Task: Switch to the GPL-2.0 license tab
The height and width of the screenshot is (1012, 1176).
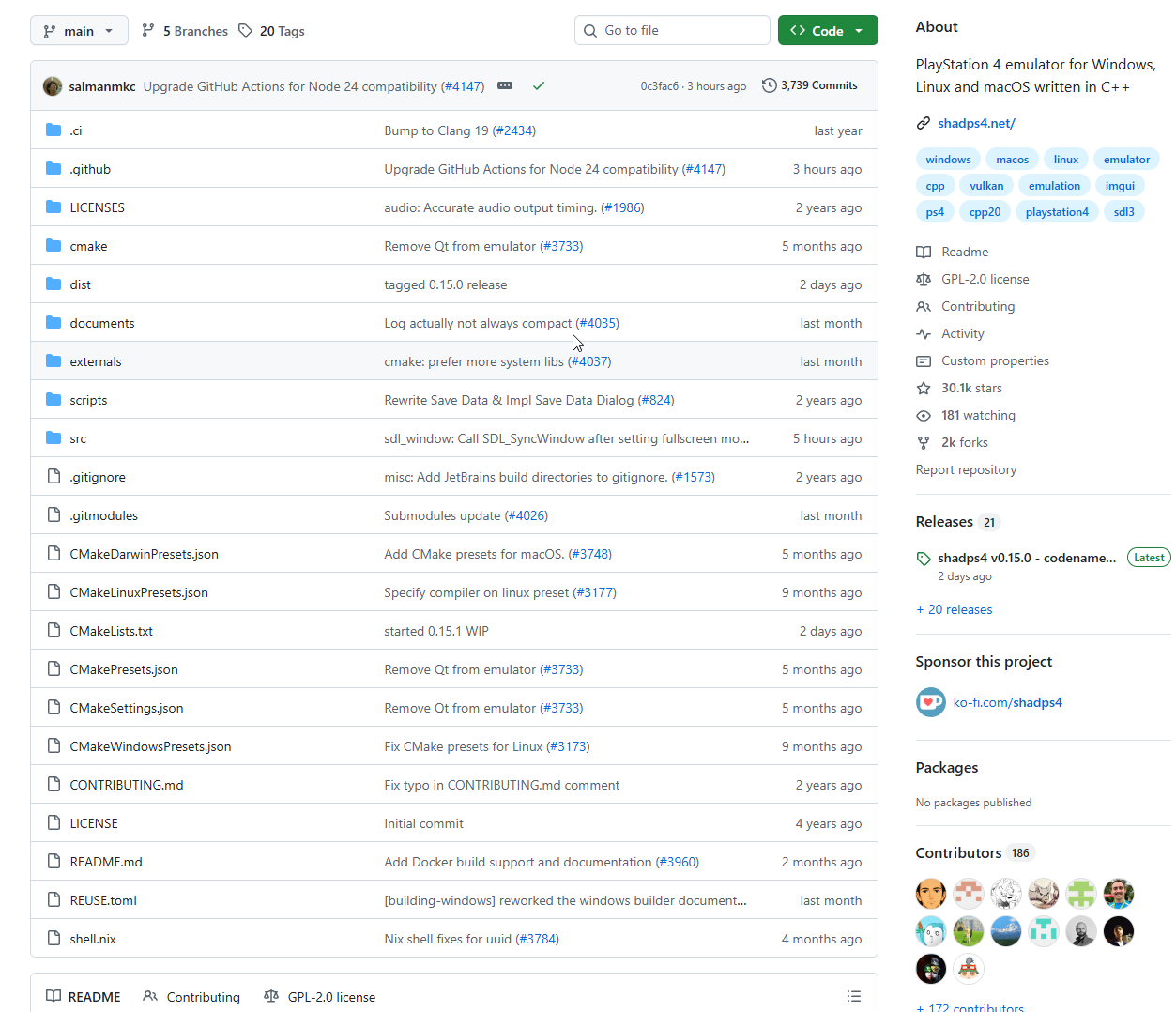Action: [x=320, y=997]
